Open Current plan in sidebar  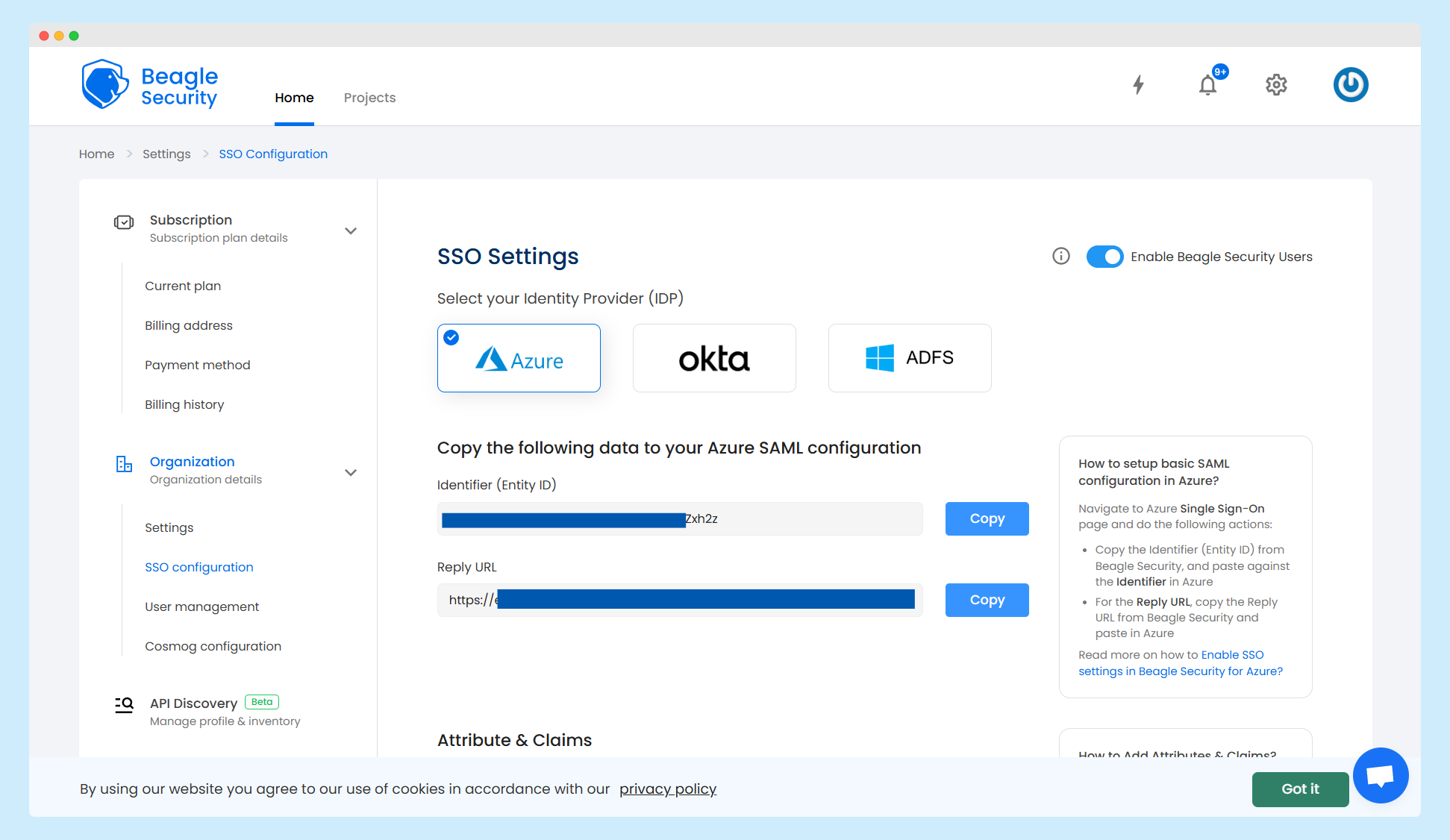183,286
